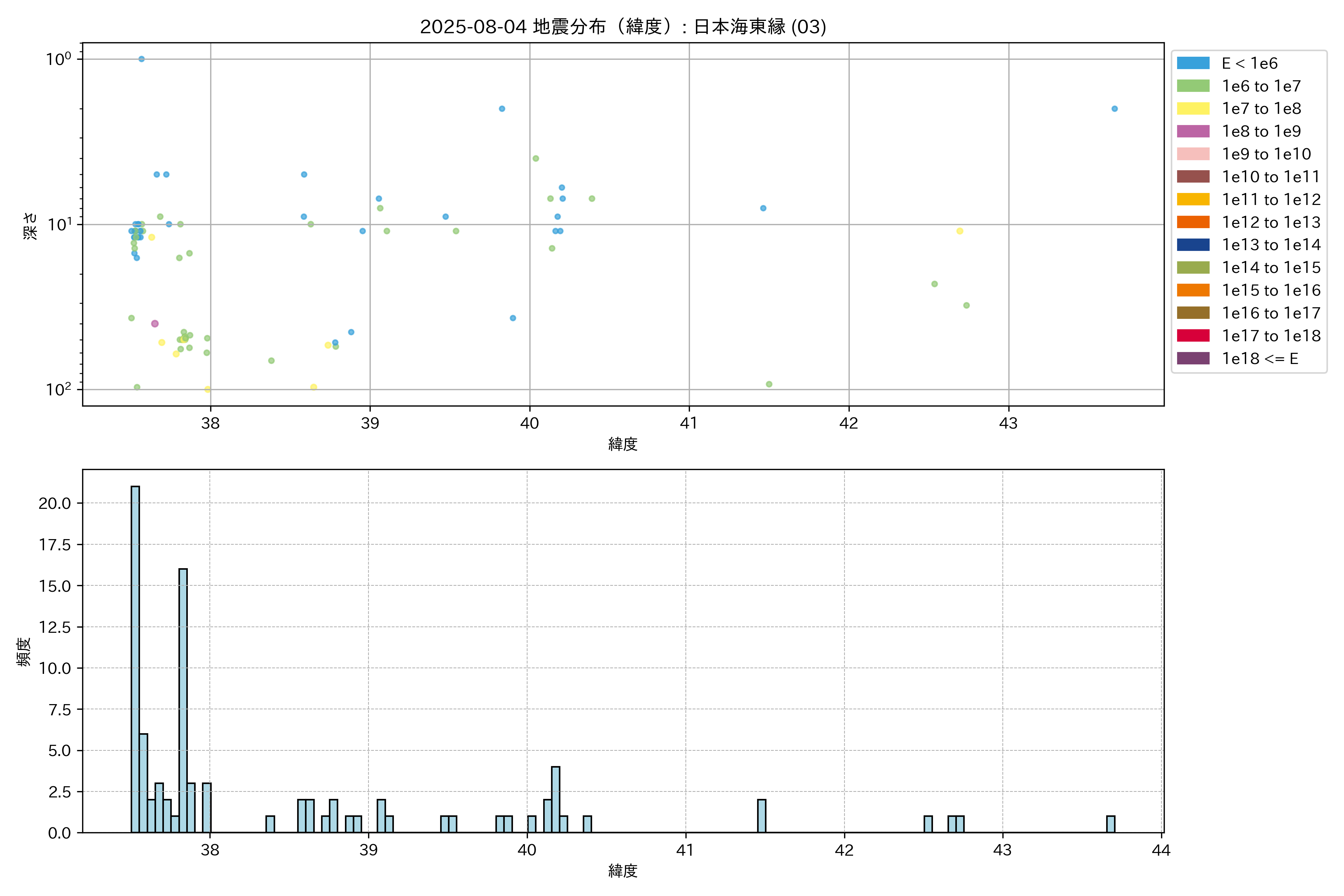Click the 1e18 <= E legend label

click(x=1260, y=358)
